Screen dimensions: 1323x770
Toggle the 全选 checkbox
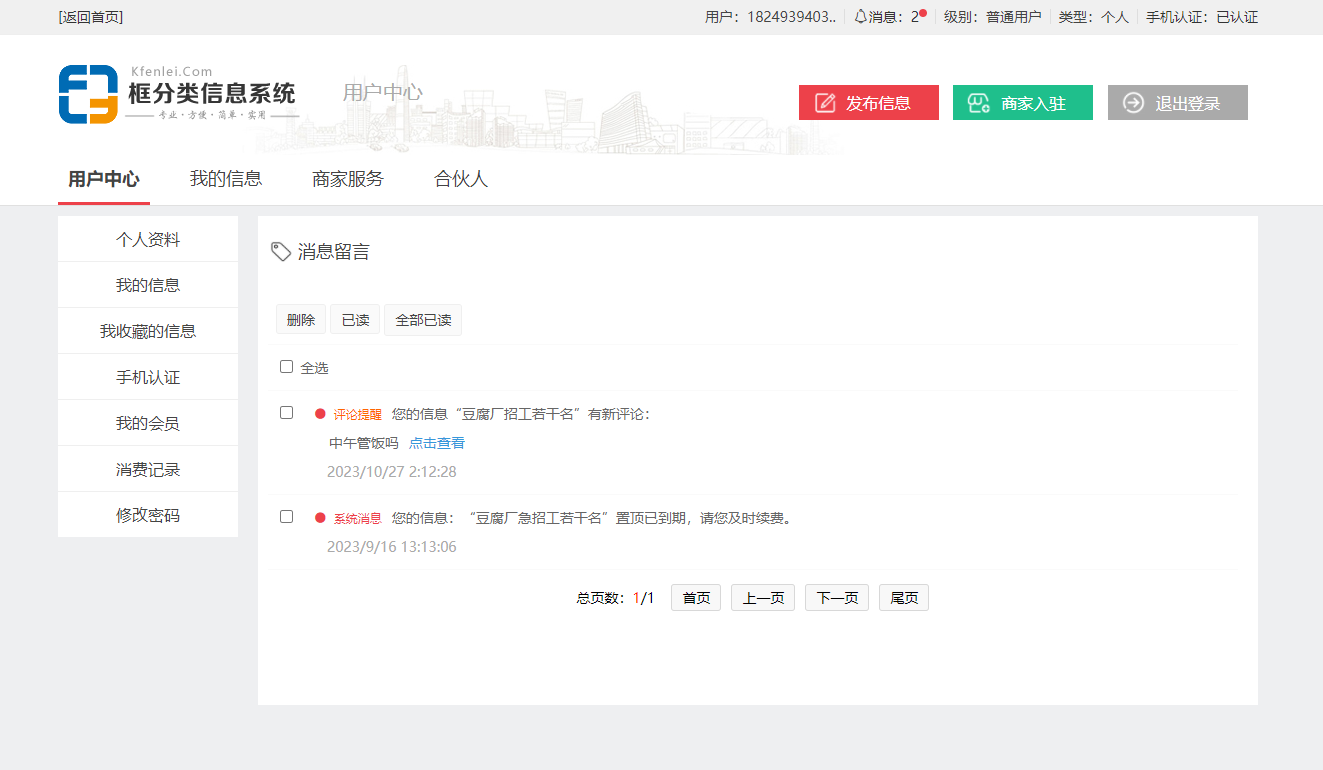[x=287, y=367]
